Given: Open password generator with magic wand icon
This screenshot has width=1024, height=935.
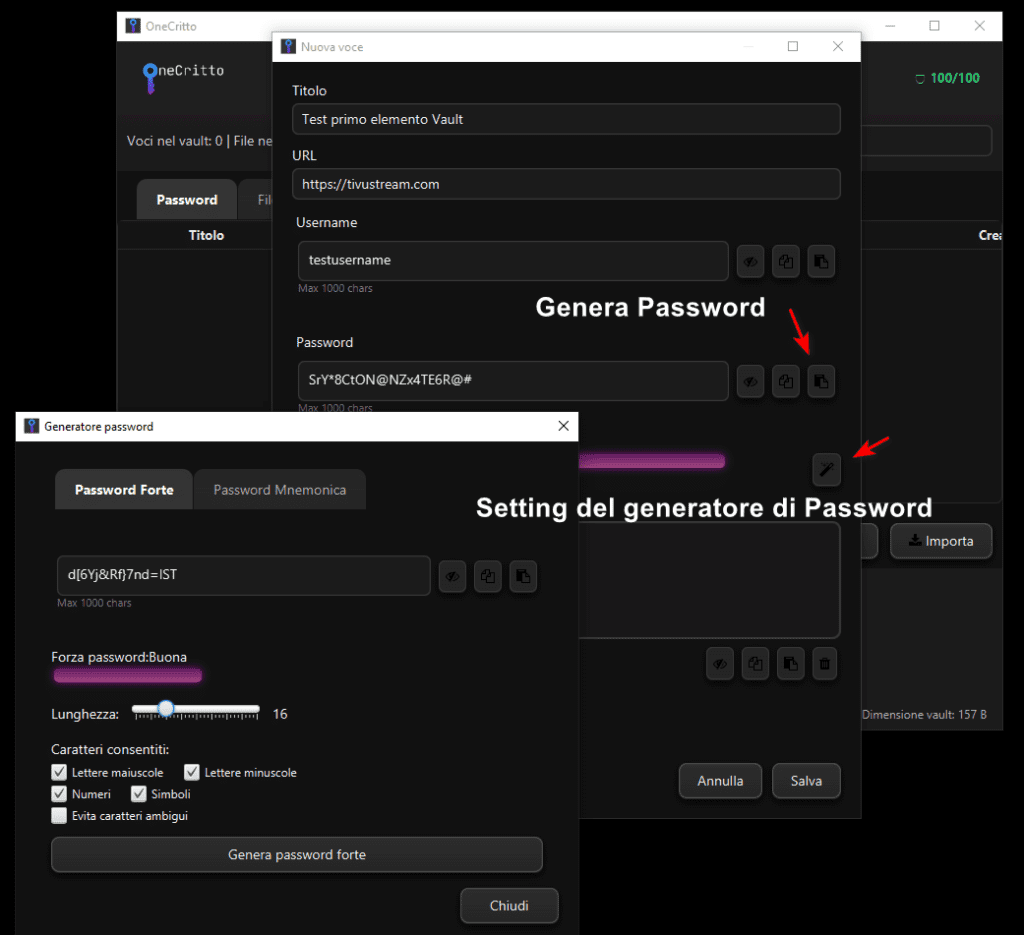Looking at the screenshot, I should [x=826, y=469].
